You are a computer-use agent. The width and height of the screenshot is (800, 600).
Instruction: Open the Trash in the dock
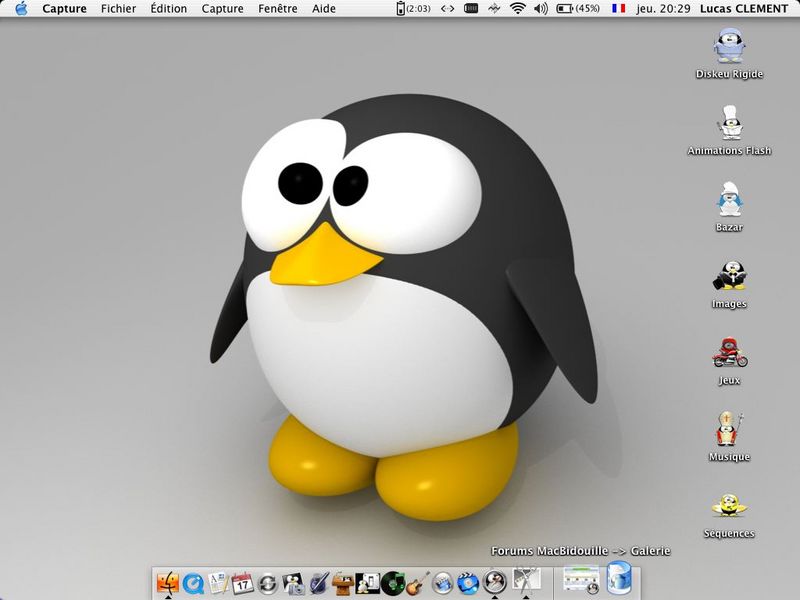[x=619, y=579]
